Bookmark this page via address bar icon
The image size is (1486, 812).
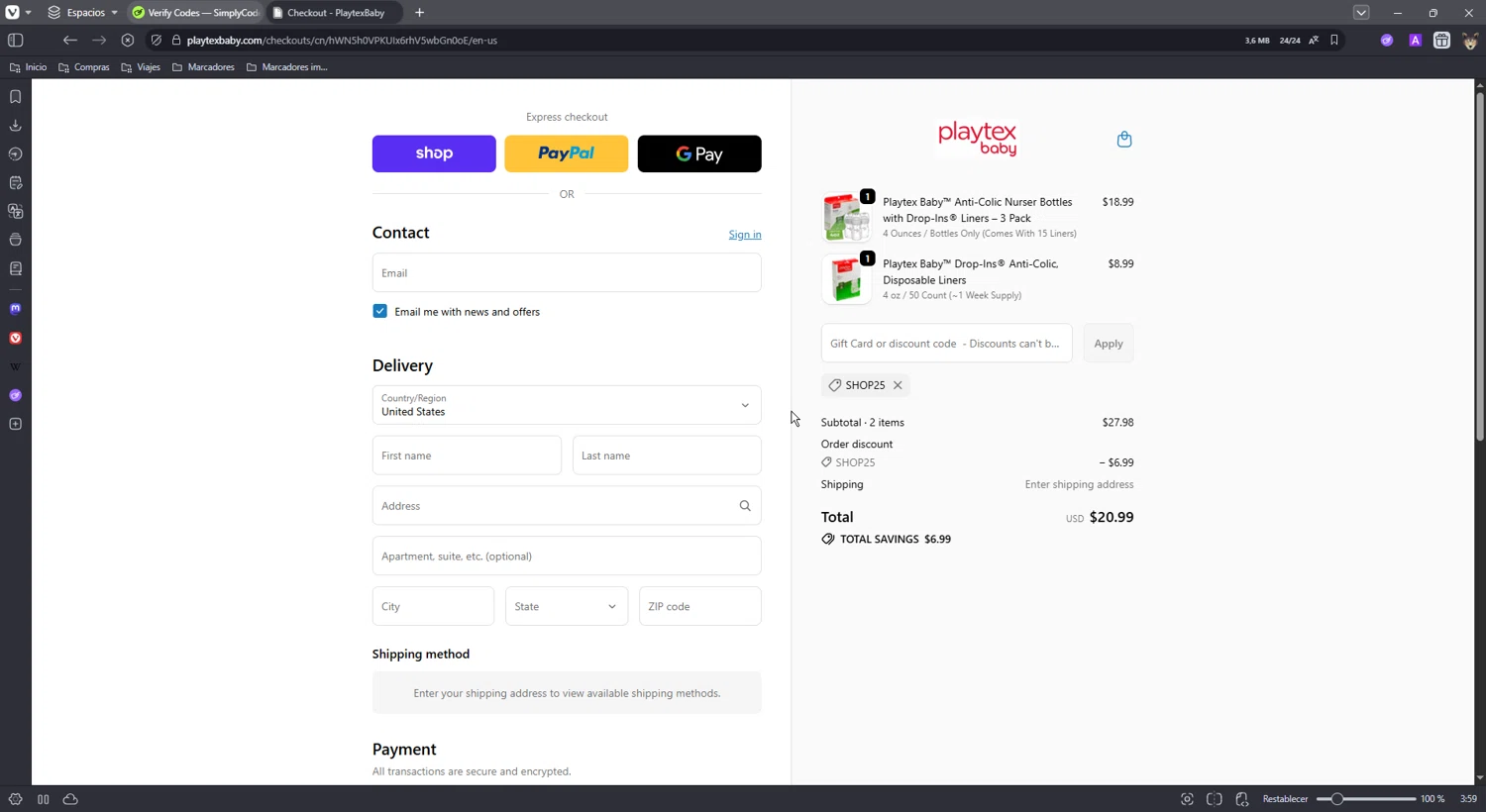coord(1334,41)
